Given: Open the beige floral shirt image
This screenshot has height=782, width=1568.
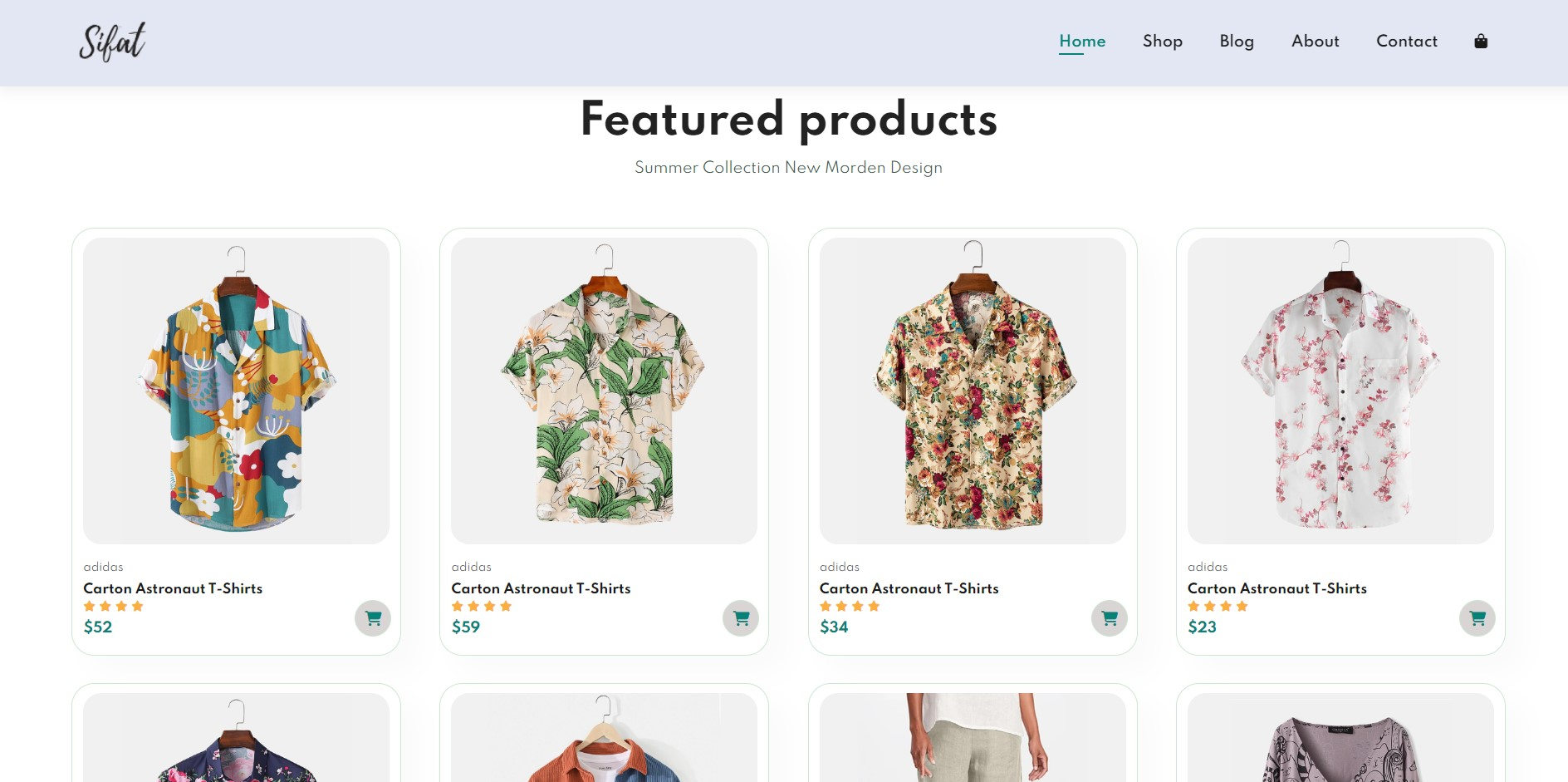Looking at the screenshot, I should [973, 391].
